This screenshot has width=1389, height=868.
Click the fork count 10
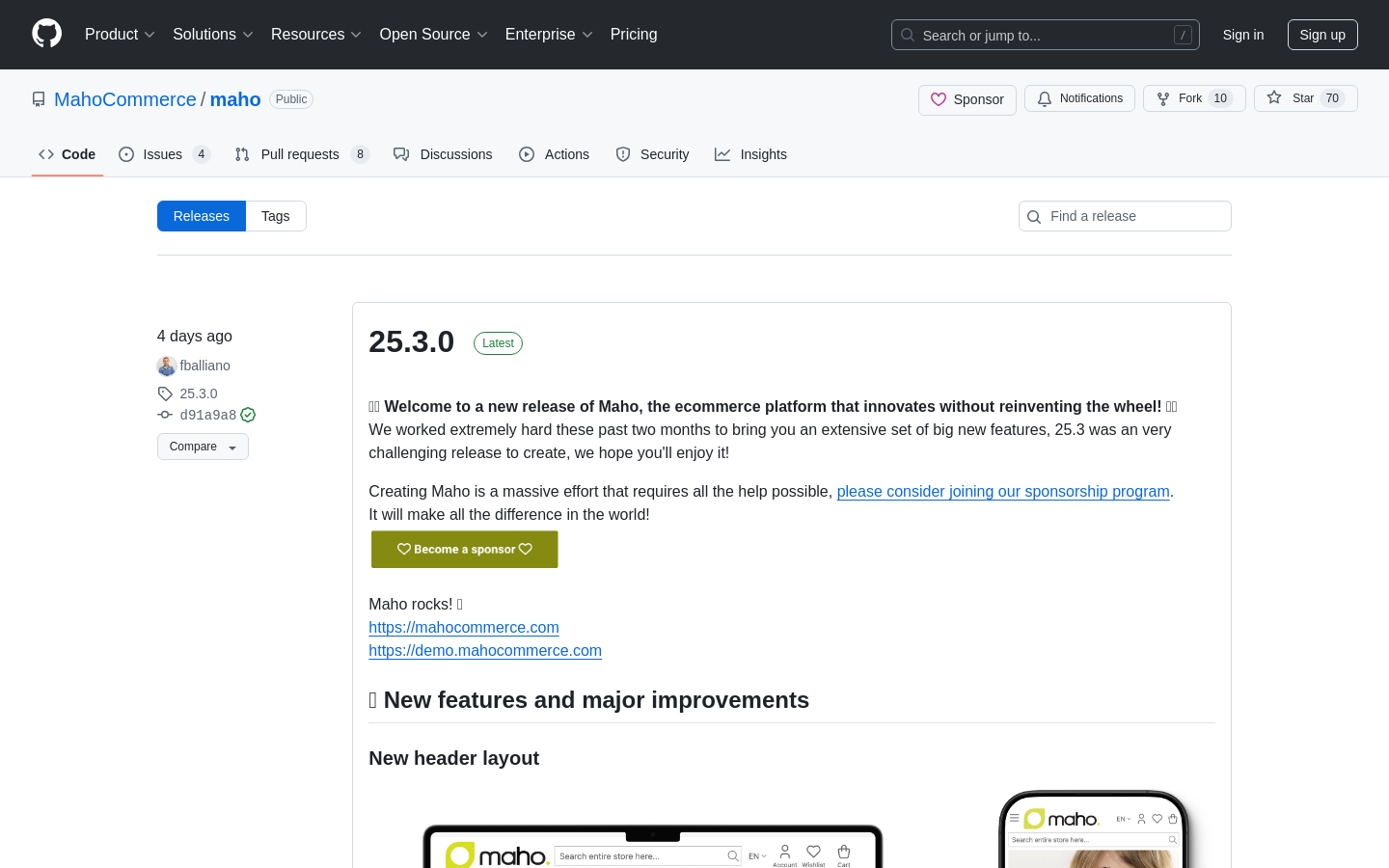(1220, 98)
